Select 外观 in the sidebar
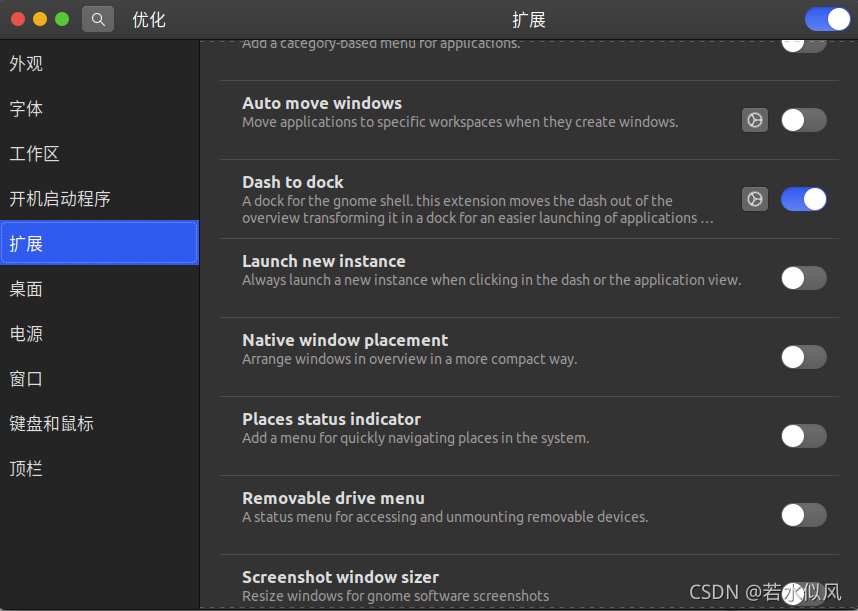Viewport: 858px width, 611px height. pos(27,64)
